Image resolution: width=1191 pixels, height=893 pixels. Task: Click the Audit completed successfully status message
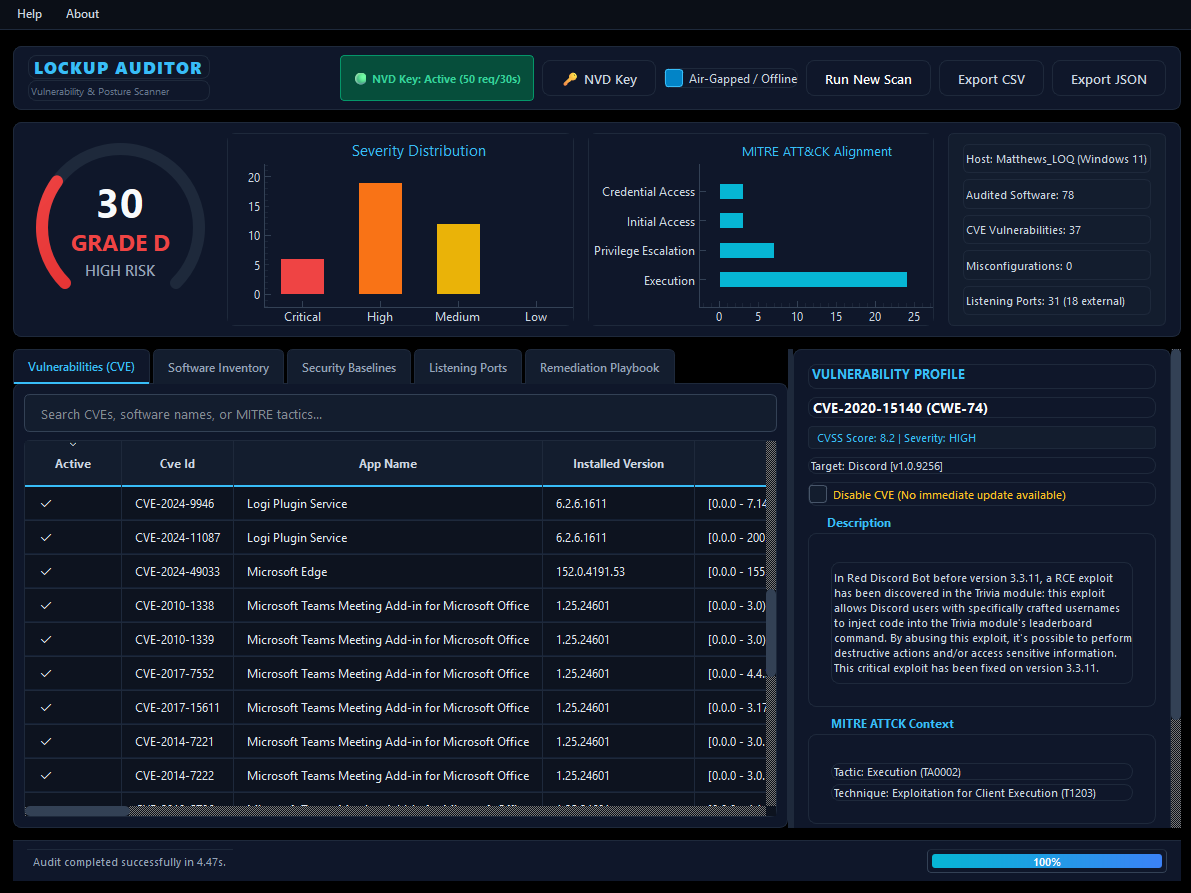coord(129,862)
